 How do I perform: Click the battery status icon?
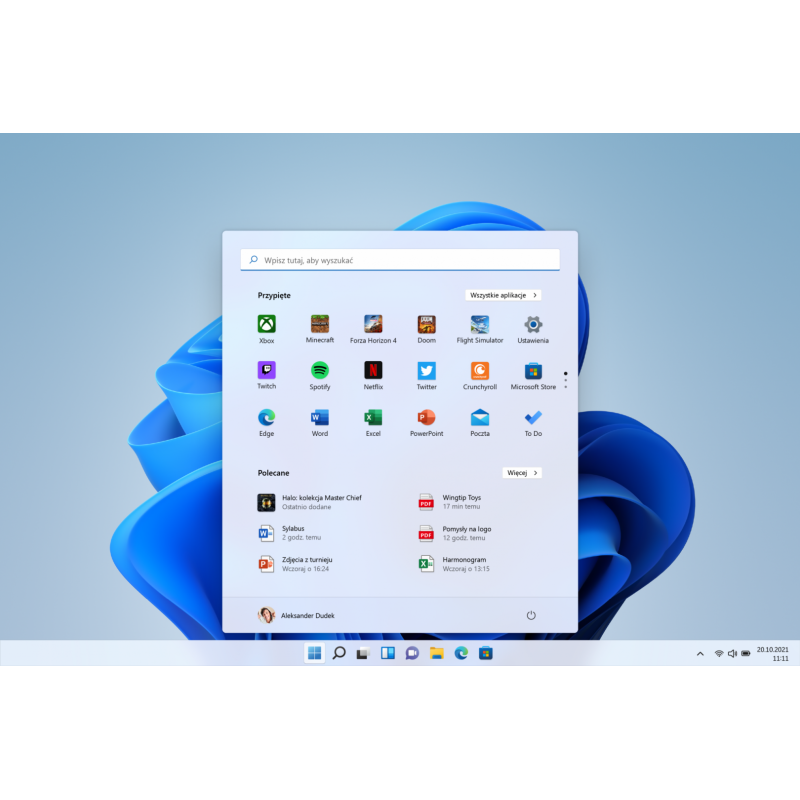(745, 654)
